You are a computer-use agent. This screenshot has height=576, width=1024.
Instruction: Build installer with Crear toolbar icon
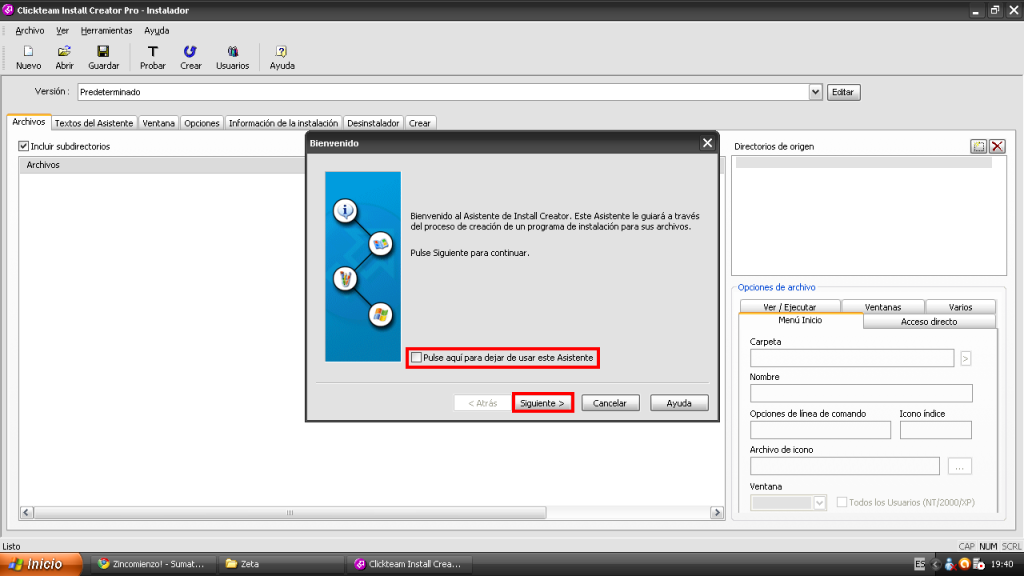[x=190, y=57]
